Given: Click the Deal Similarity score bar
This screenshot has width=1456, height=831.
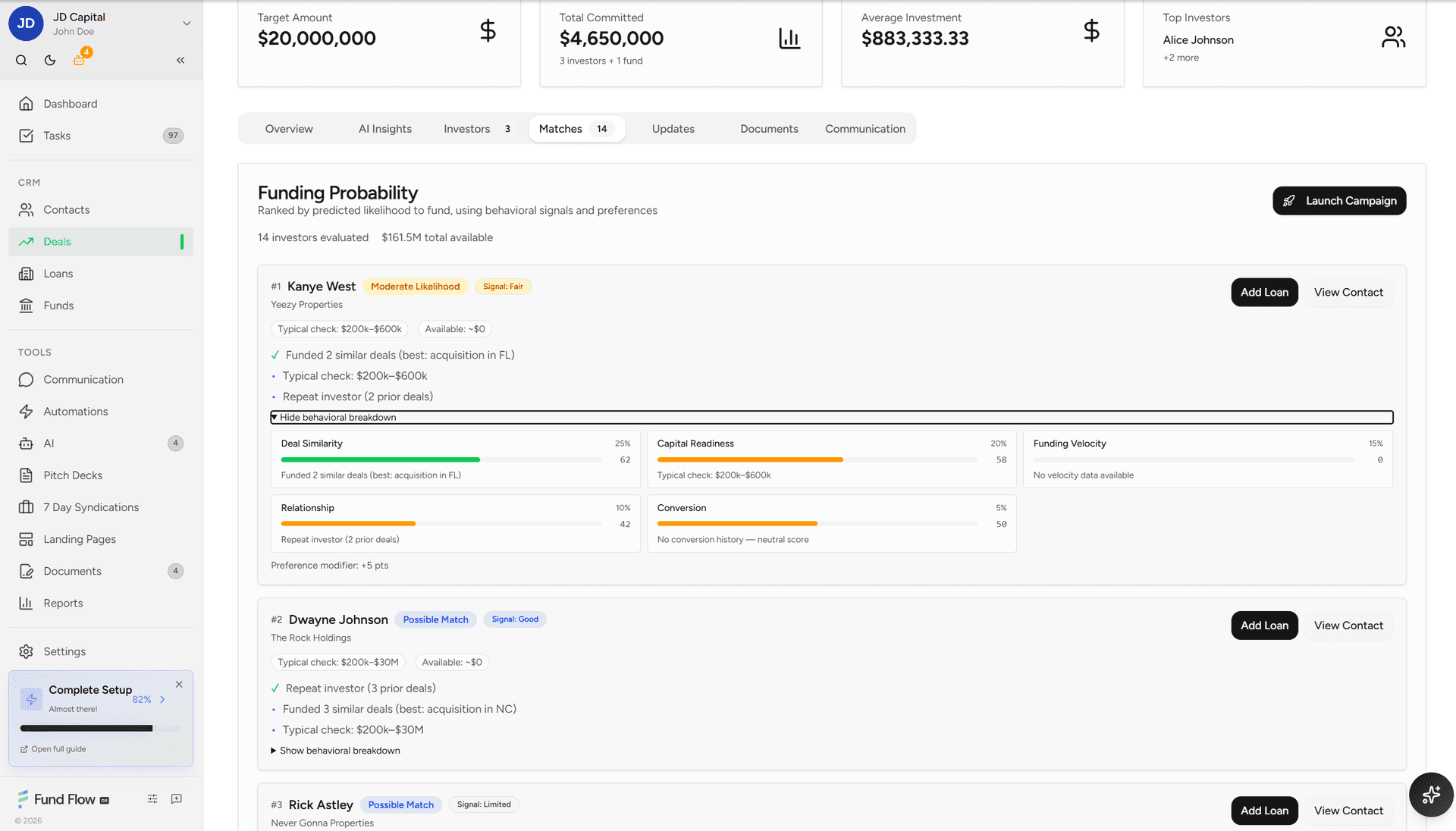Looking at the screenshot, I should click(441, 459).
